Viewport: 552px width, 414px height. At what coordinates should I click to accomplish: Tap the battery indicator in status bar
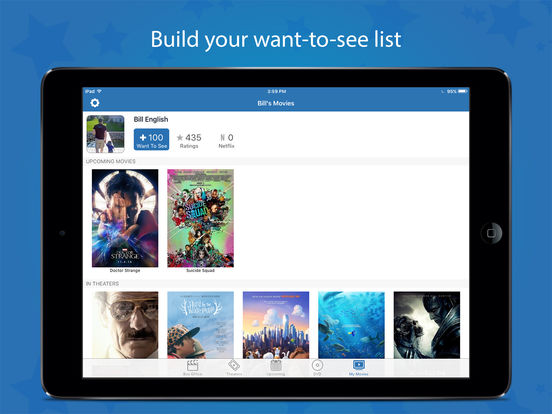pos(463,91)
